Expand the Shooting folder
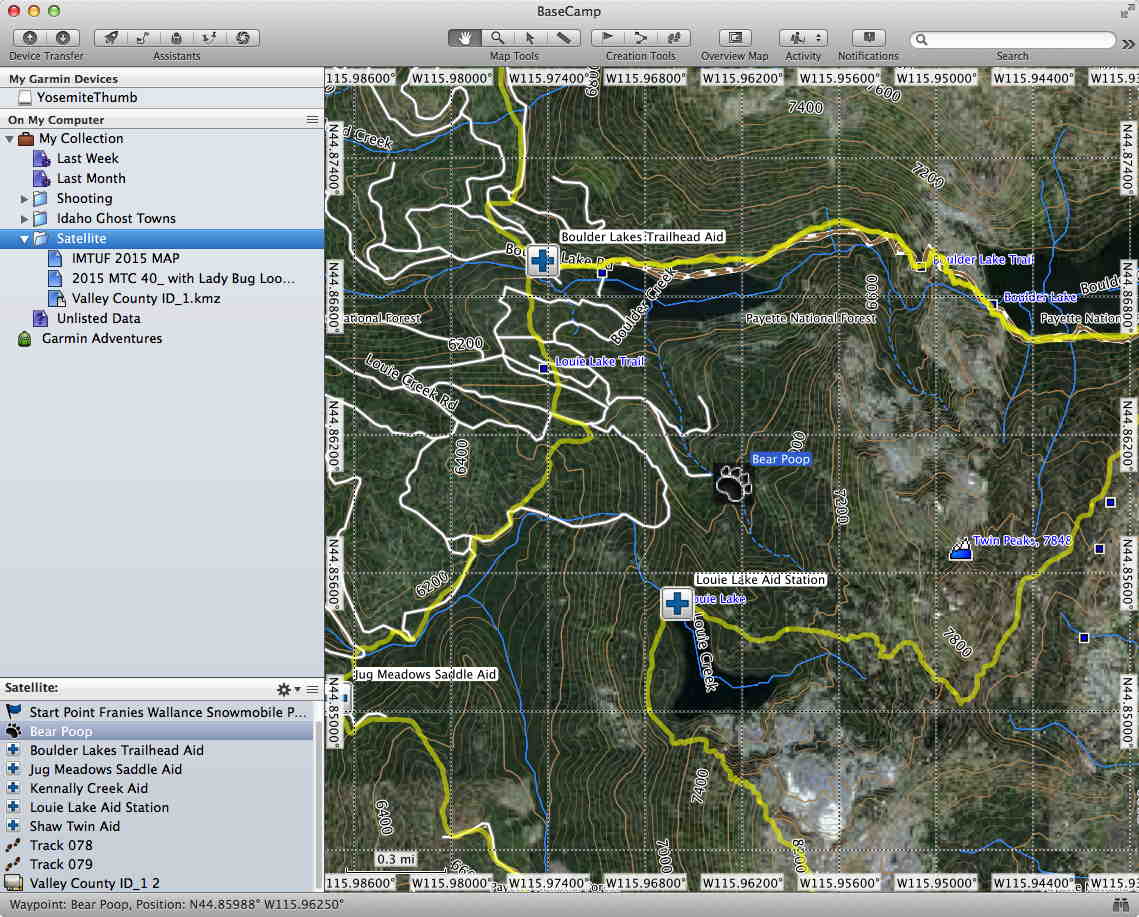This screenshot has width=1139, height=917. point(24,198)
